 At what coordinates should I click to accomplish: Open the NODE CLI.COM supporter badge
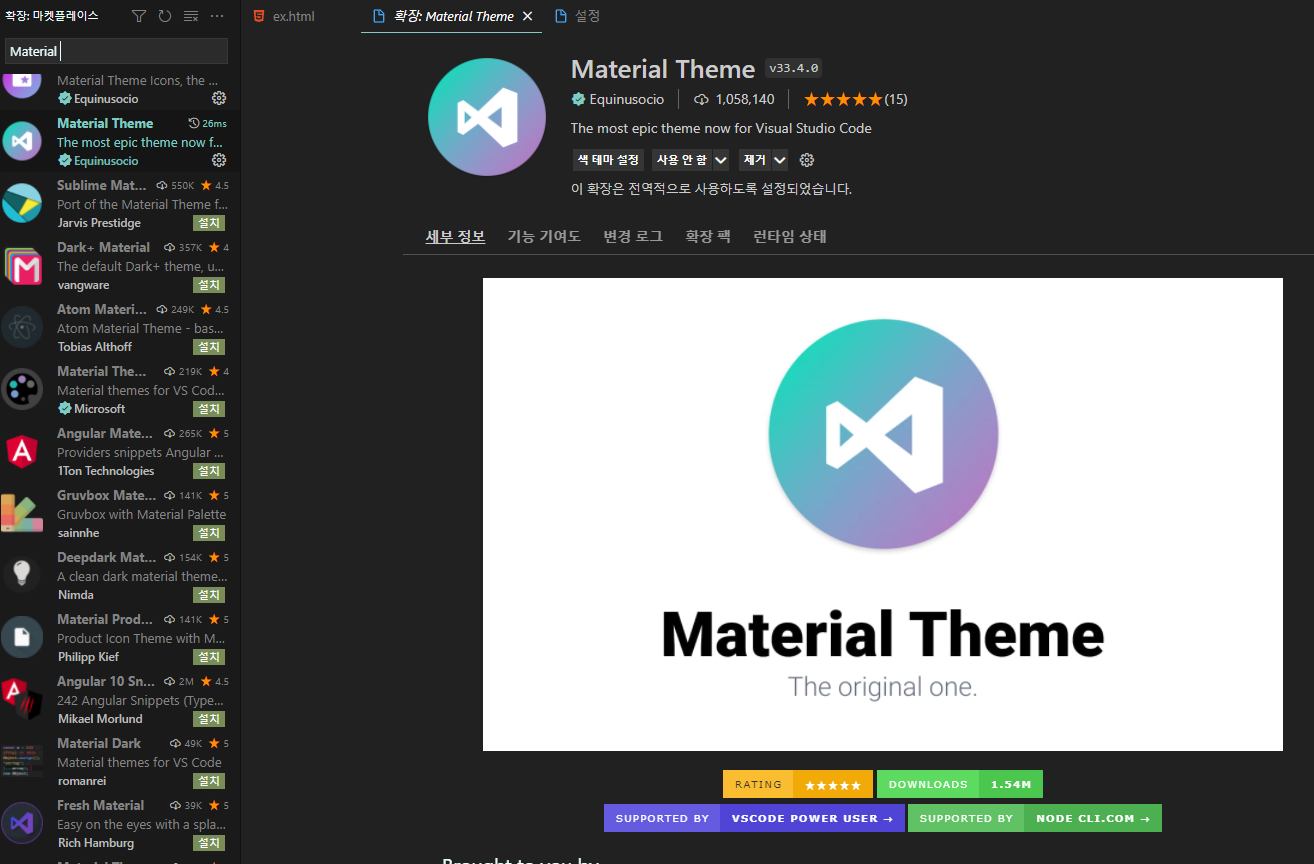(x=1035, y=818)
